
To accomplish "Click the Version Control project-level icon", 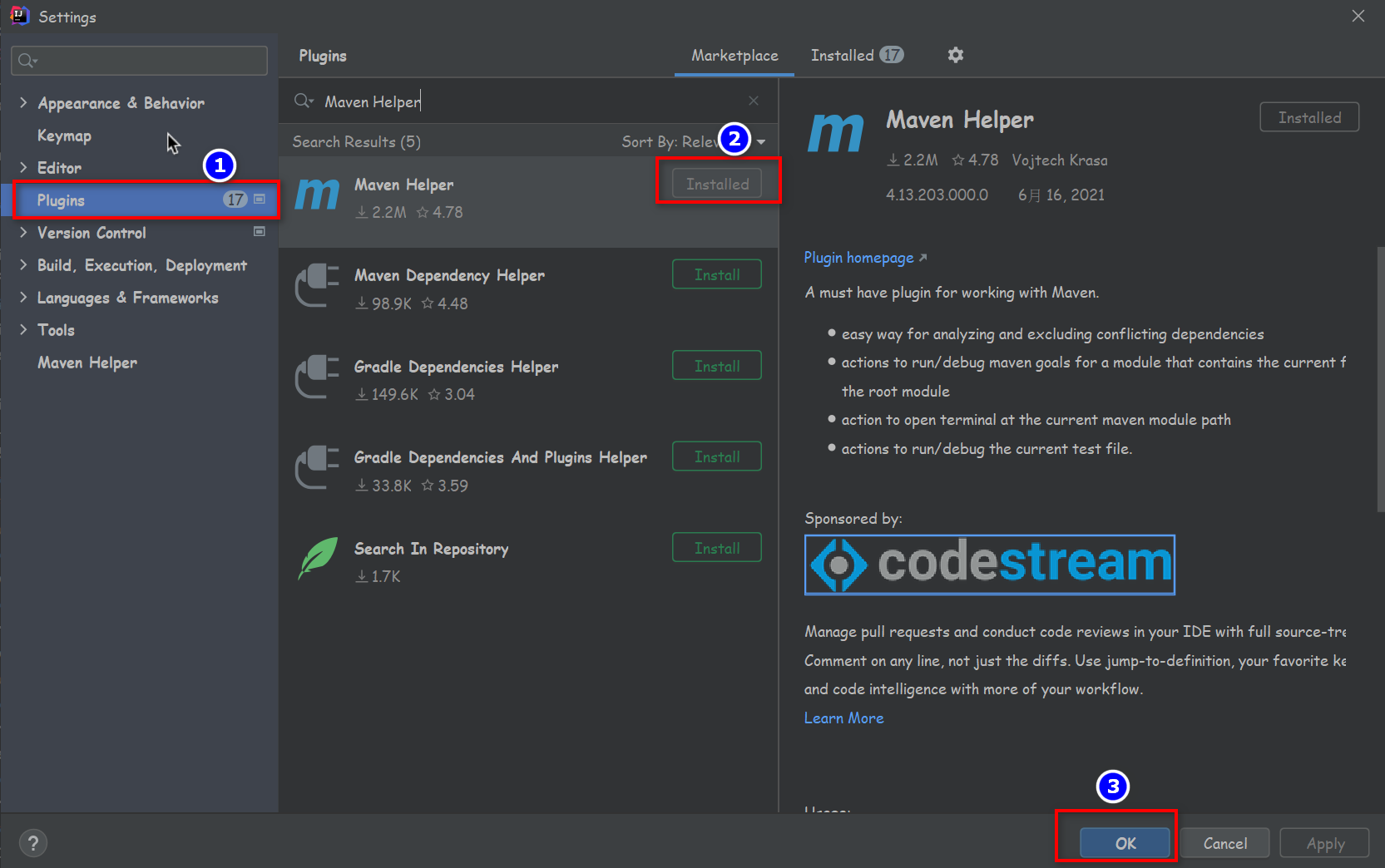I will [x=260, y=232].
